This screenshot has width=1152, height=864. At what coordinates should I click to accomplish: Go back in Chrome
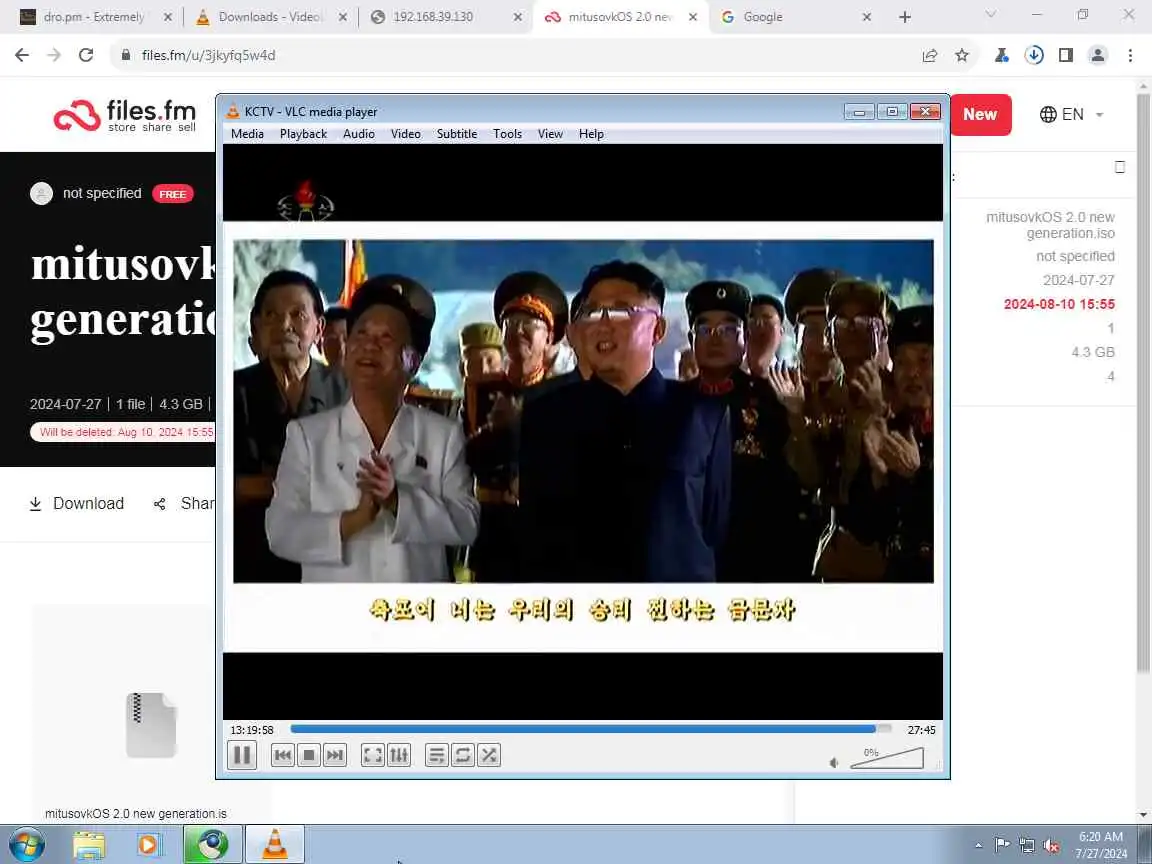(22, 55)
